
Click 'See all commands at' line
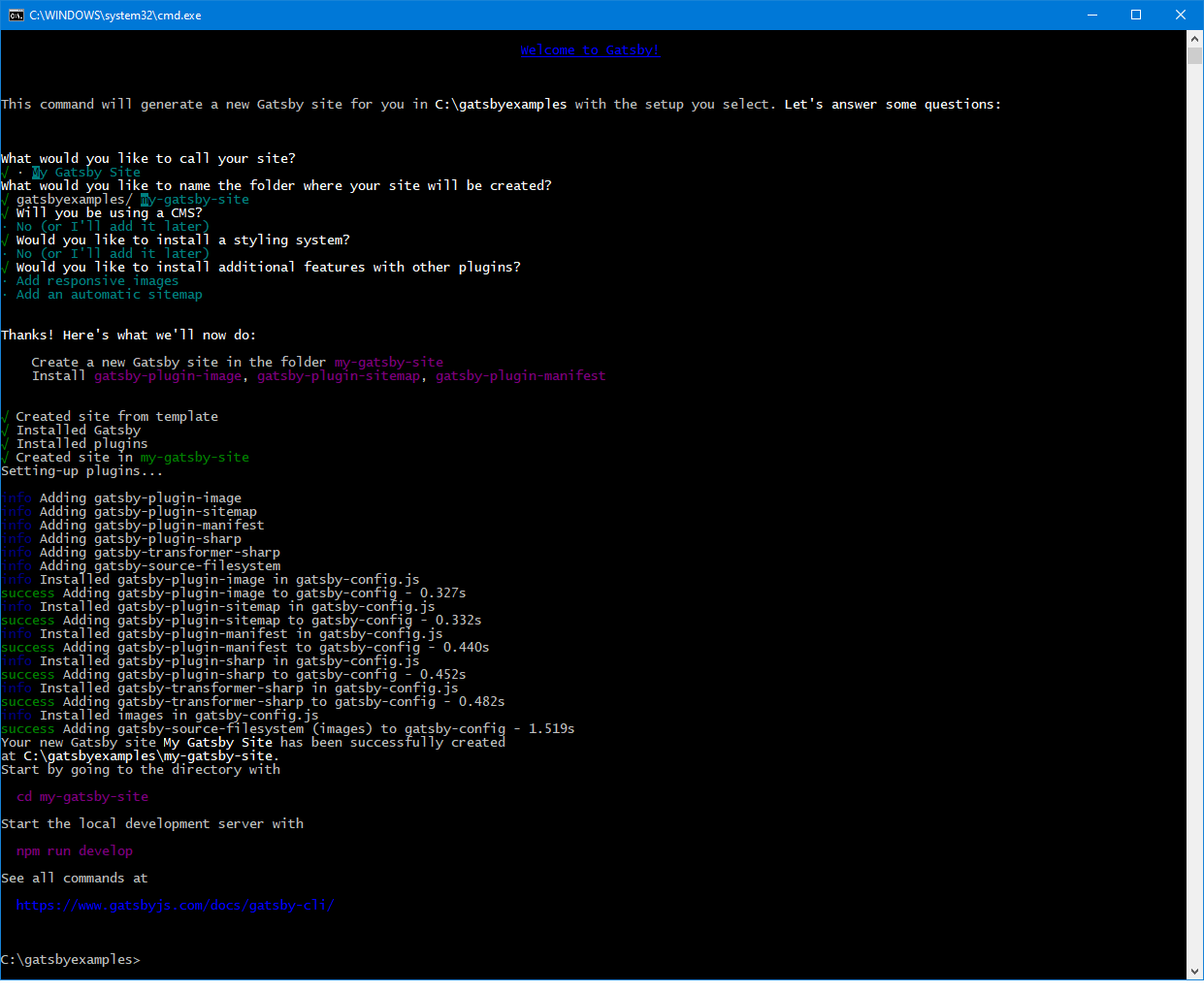tap(75, 878)
